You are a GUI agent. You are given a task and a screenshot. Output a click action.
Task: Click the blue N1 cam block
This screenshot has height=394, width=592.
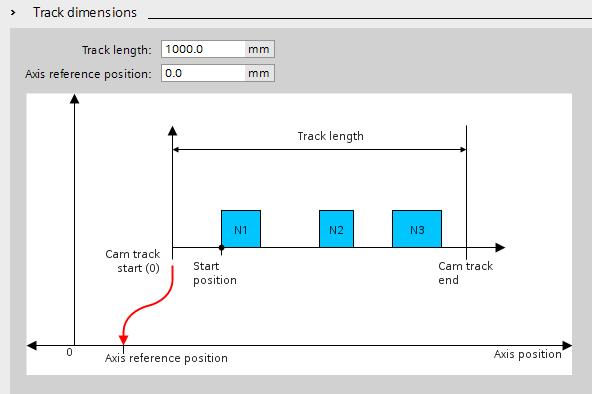(241, 229)
